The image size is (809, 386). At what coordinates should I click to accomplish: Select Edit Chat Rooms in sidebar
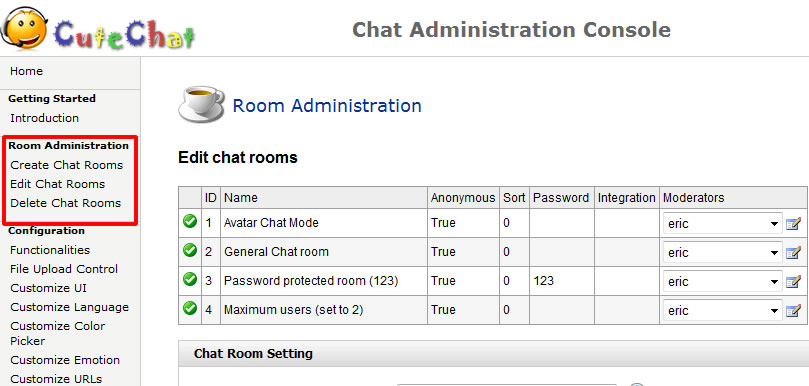57,184
